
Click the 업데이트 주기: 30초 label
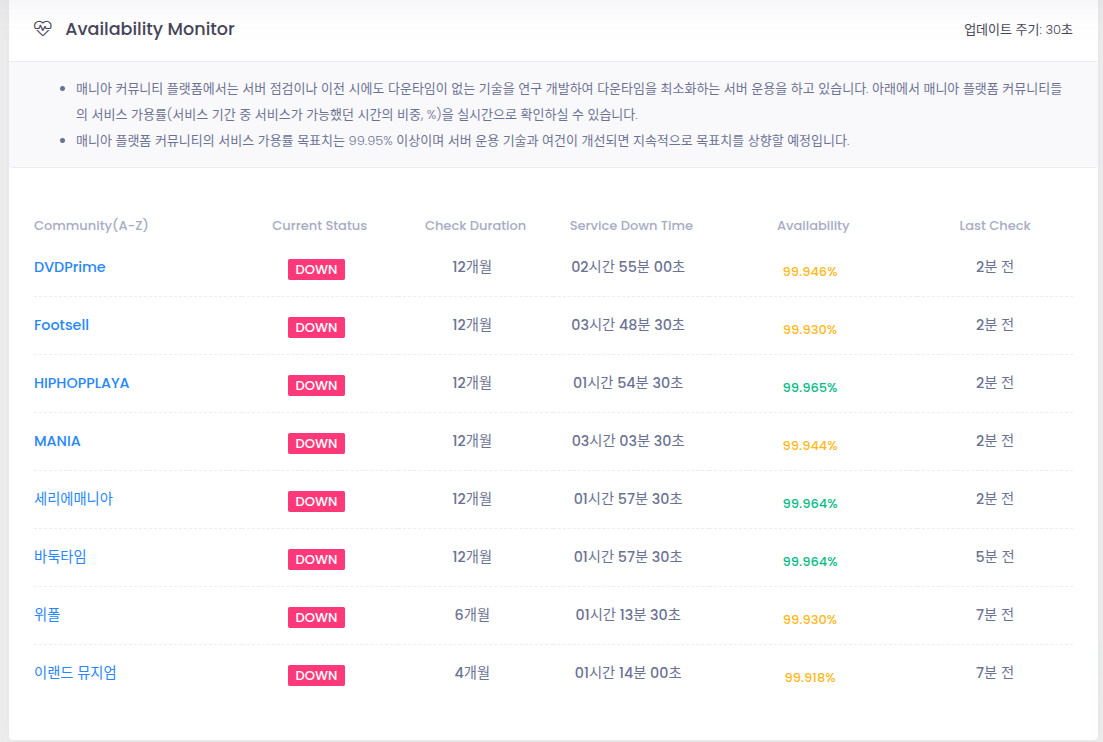coord(1018,30)
